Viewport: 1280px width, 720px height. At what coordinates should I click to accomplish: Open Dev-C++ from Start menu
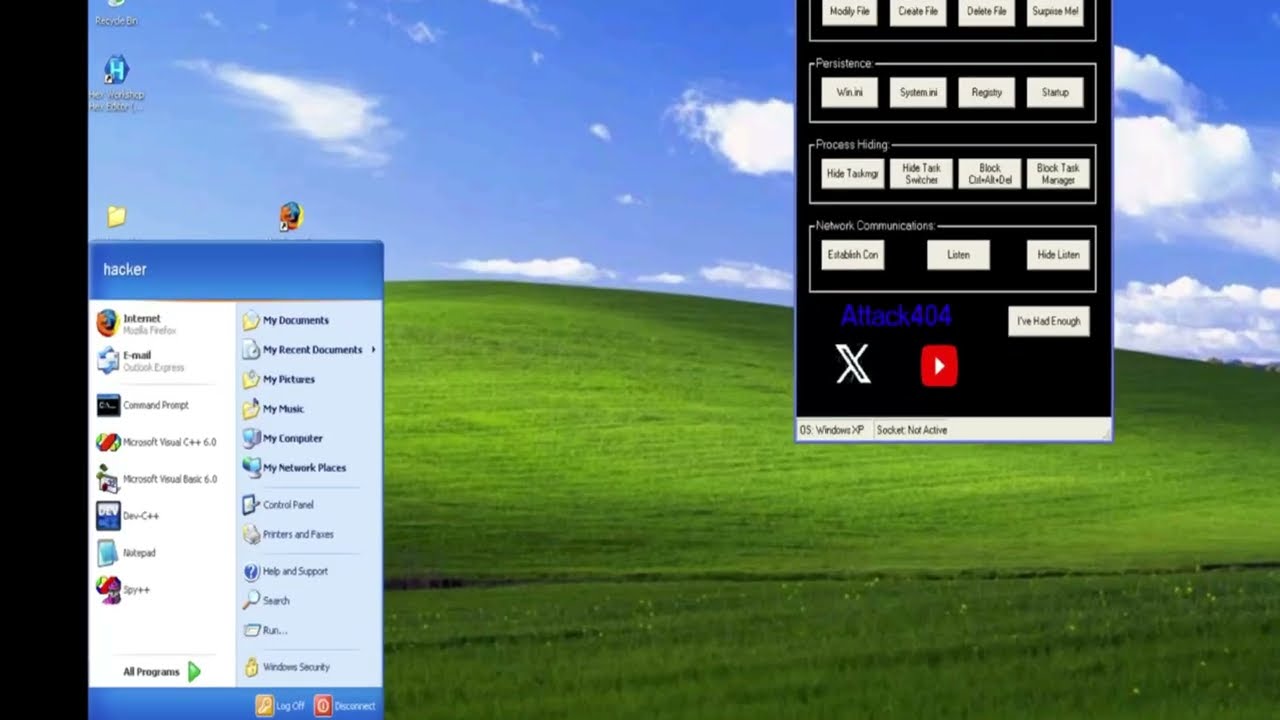128,516
